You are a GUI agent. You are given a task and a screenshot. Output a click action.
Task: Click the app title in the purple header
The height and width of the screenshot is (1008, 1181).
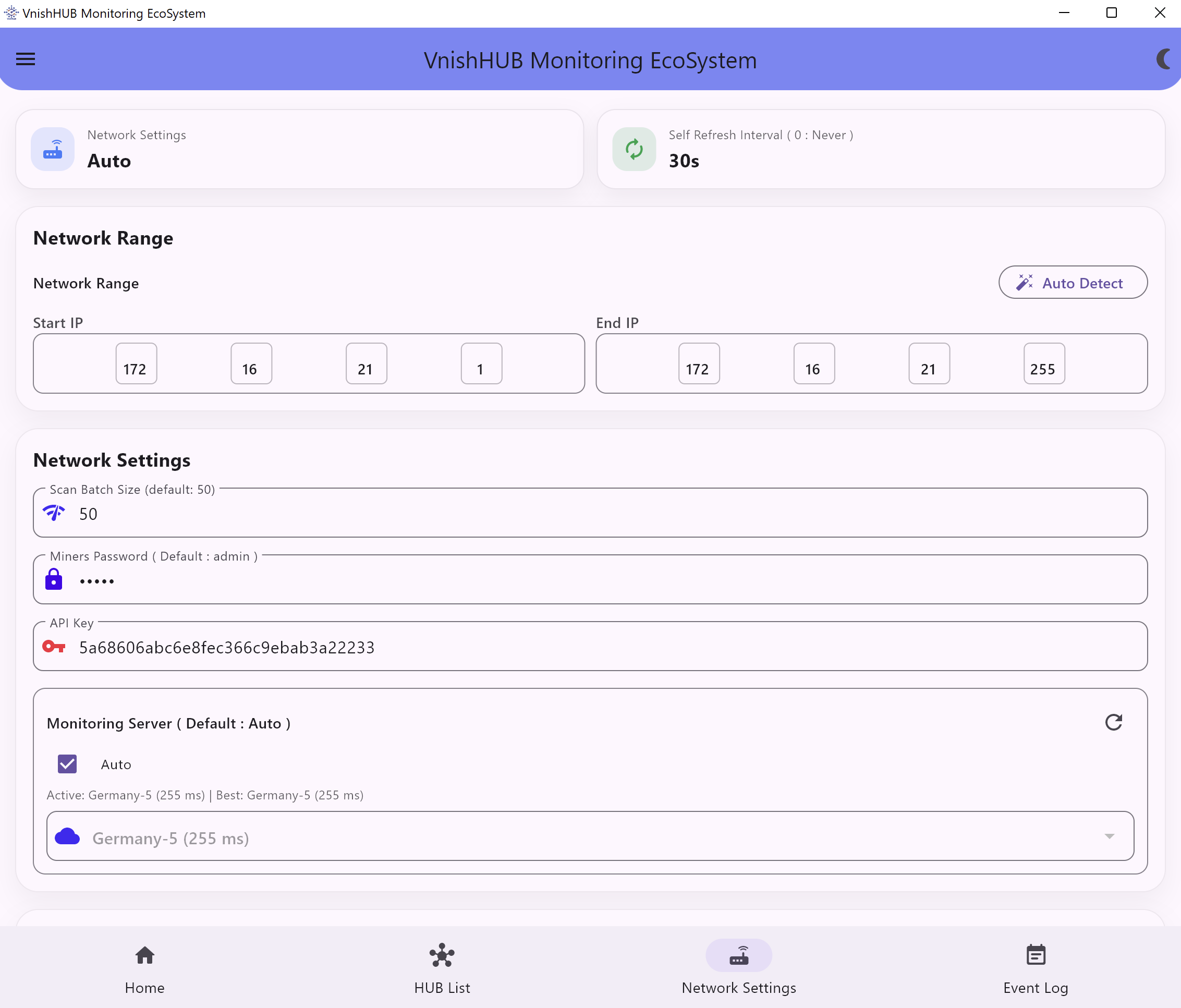pyautogui.click(x=590, y=60)
